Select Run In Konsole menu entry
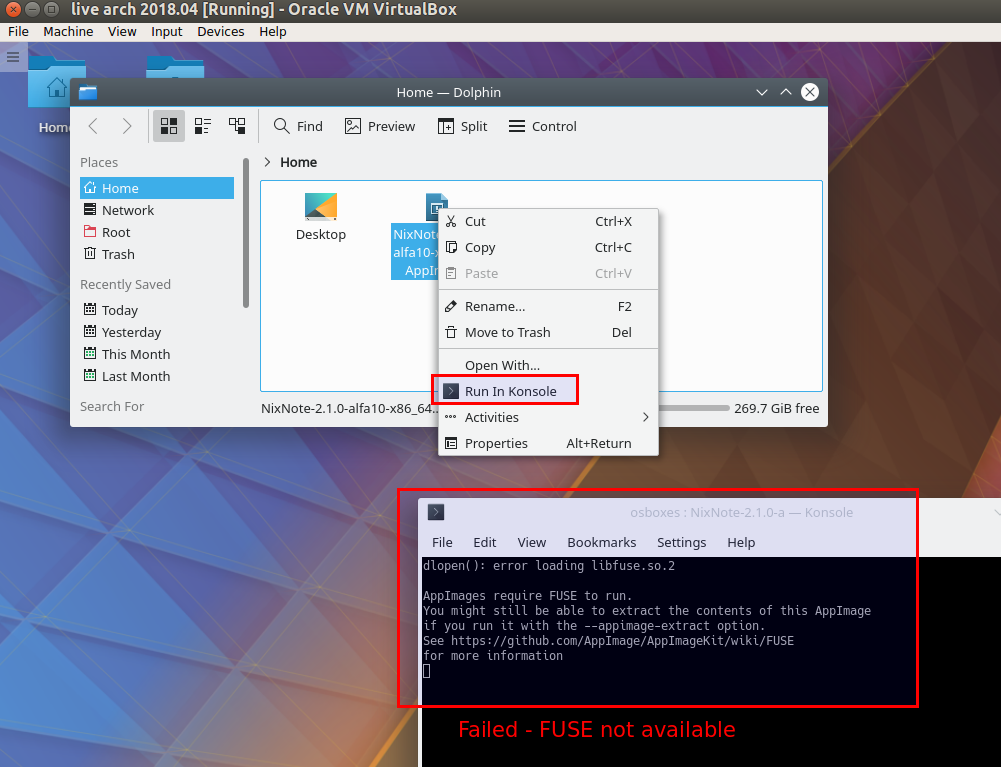This screenshot has height=767, width=1001. click(x=510, y=391)
